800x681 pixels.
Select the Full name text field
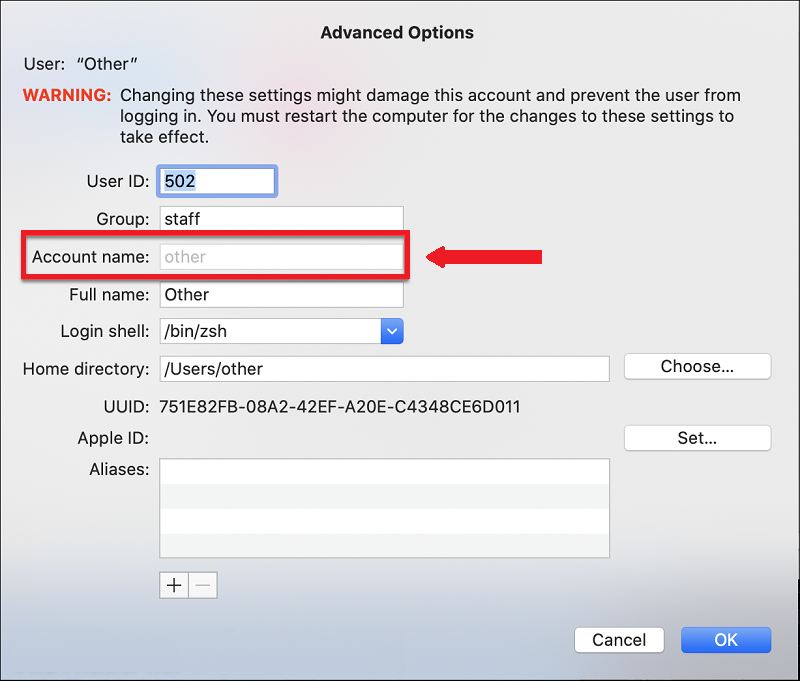tap(281, 295)
